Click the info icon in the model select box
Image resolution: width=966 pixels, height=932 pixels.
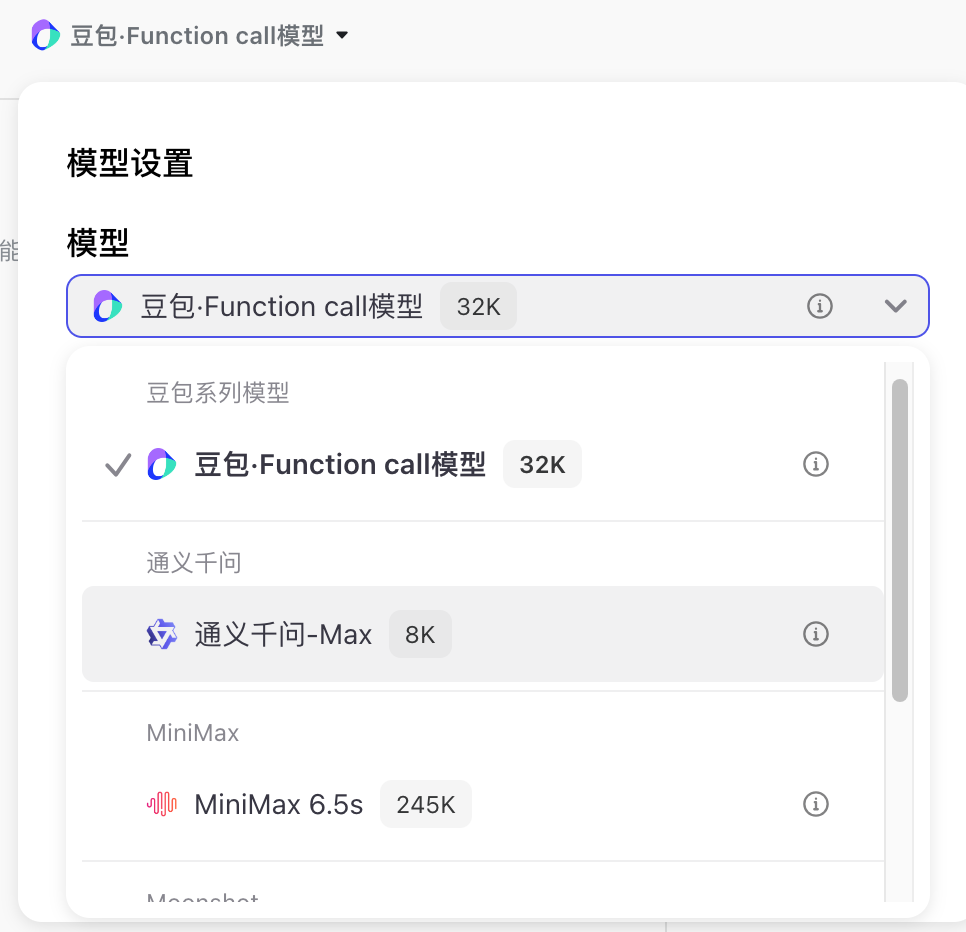(x=820, y=306)
